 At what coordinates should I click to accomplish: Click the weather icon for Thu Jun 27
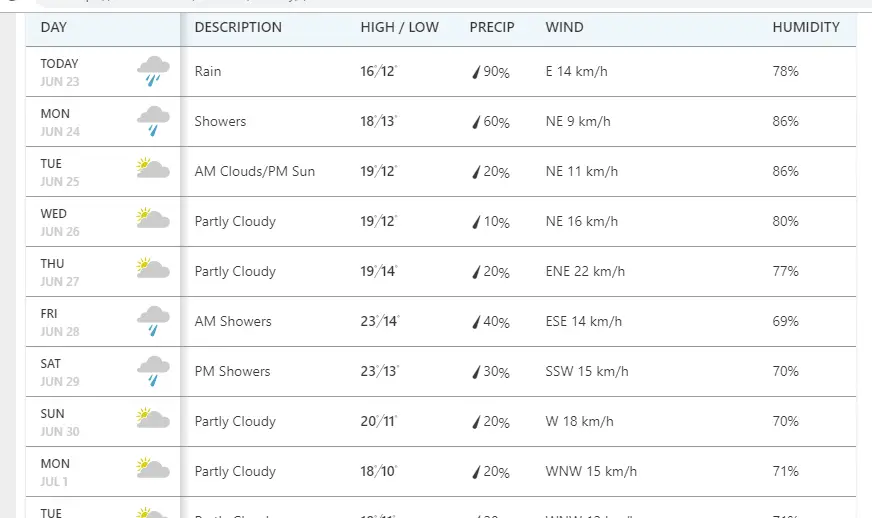tap(153, 268)
